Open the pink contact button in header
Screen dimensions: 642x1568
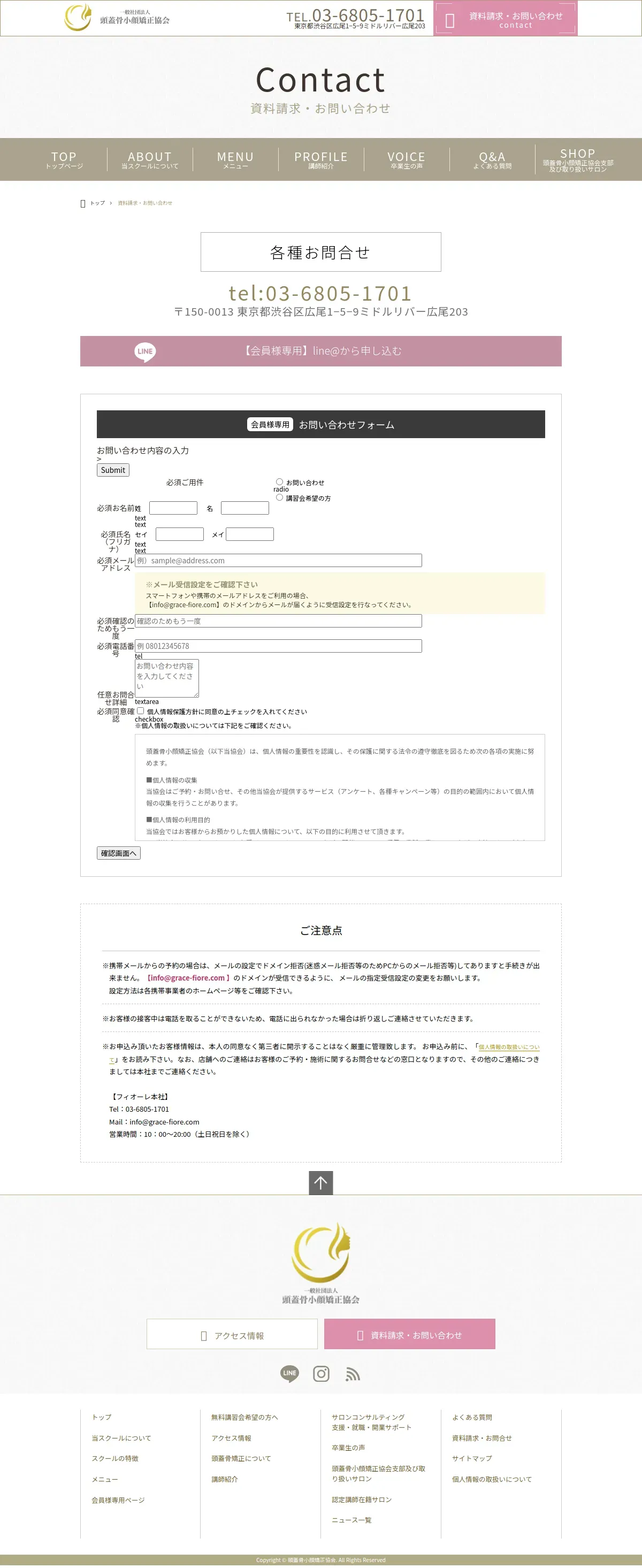pos(505,18)
